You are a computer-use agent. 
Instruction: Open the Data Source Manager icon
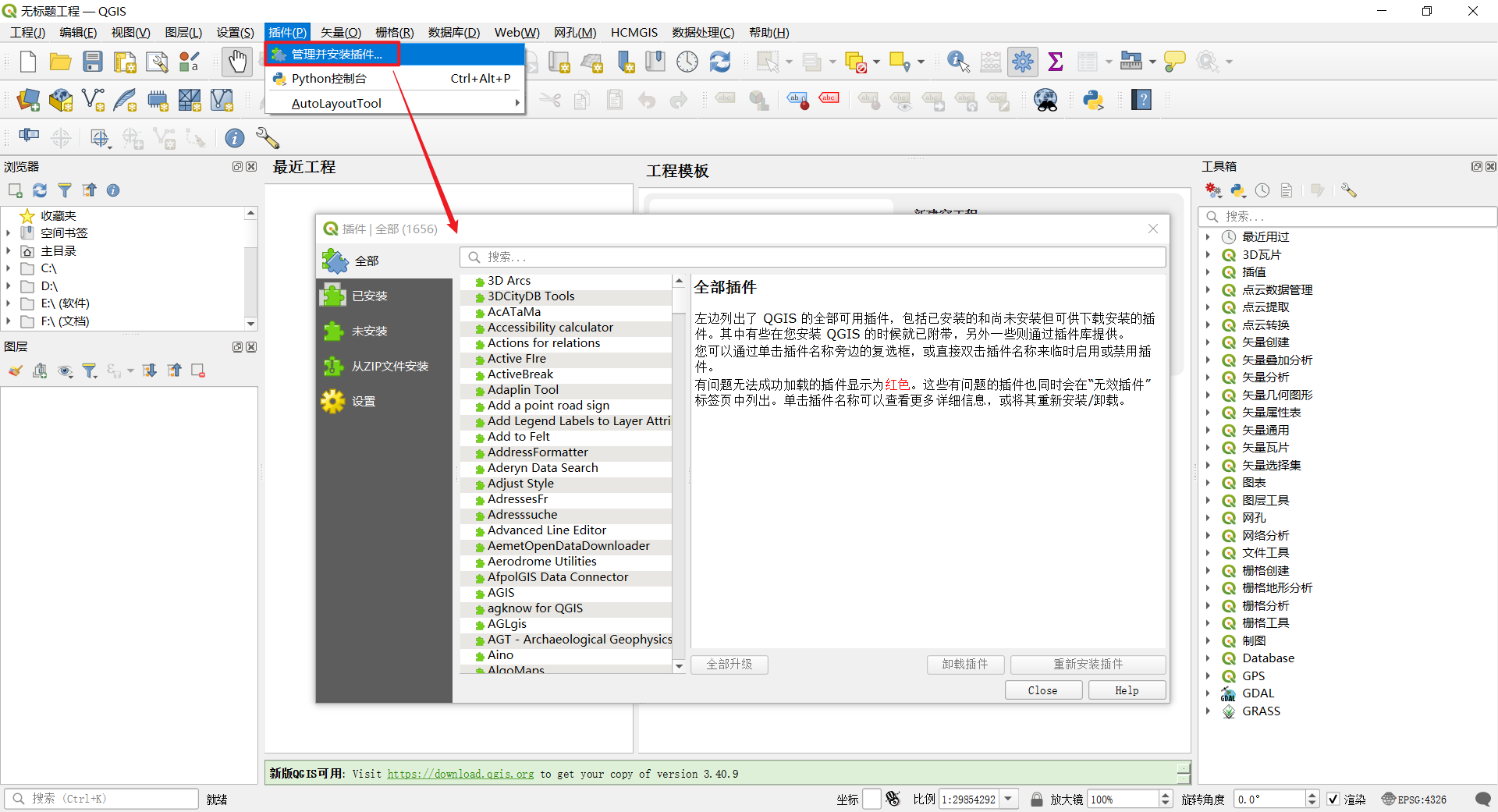pyautogui.click(x=28, y=100)
